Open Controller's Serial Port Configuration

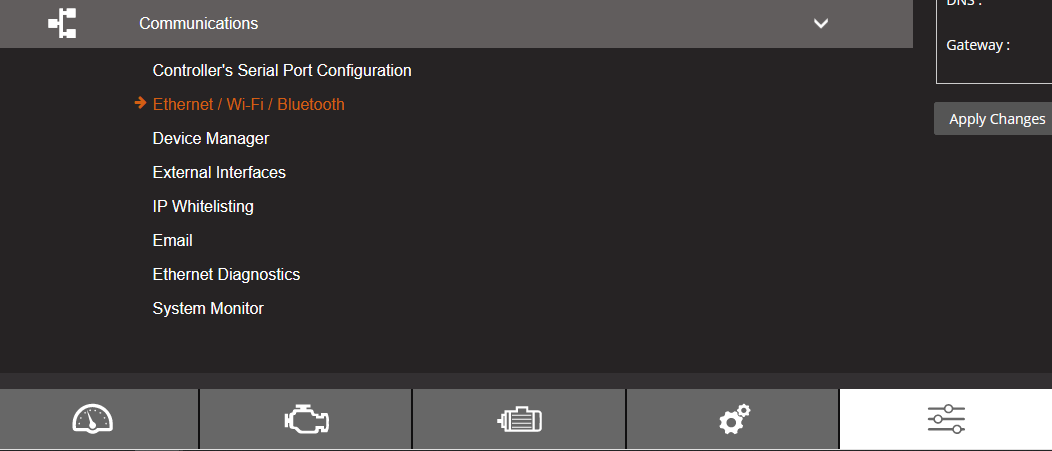coord(282,71)
